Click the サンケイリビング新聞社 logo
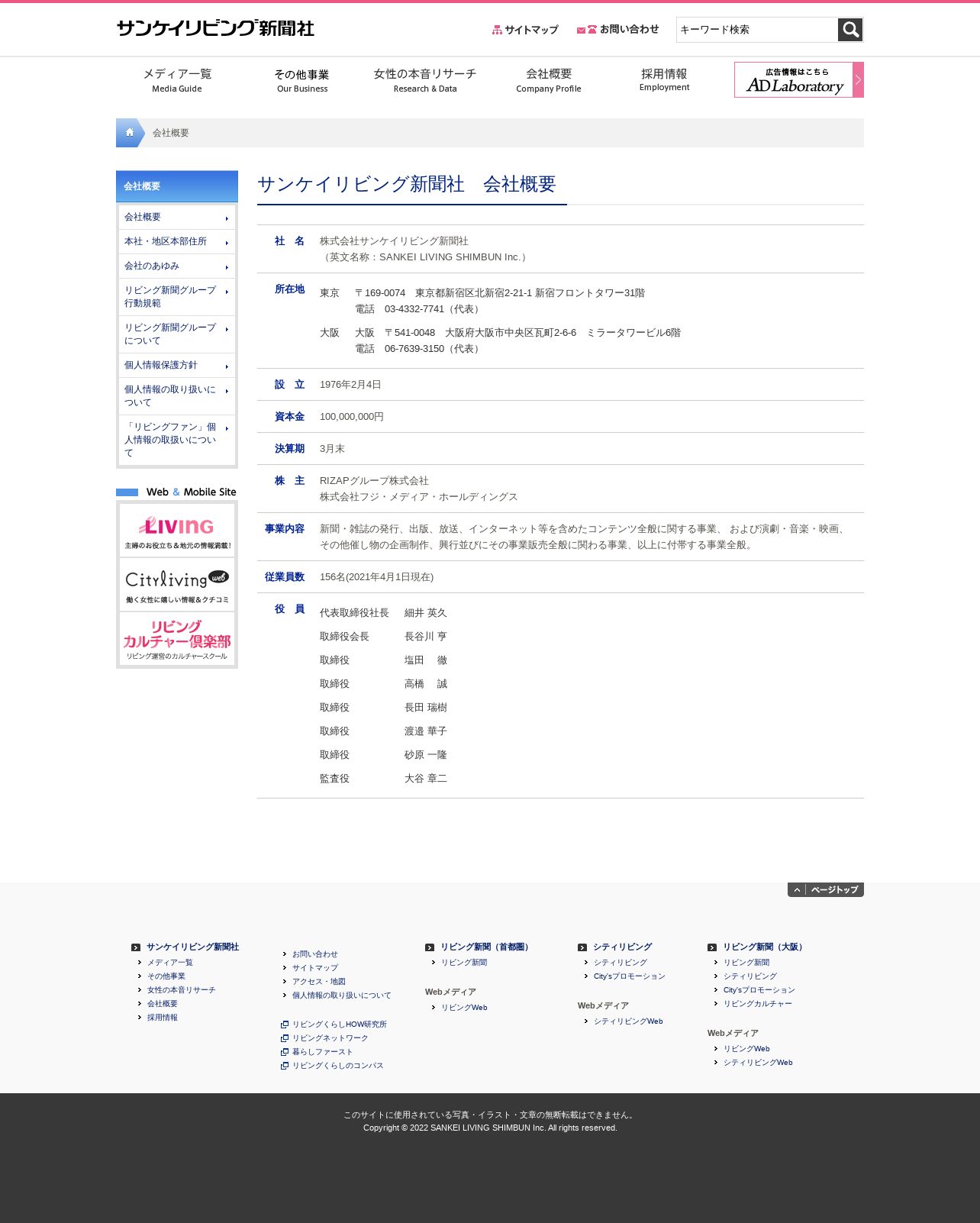The image size is (980, 1223). click(215, 28)
